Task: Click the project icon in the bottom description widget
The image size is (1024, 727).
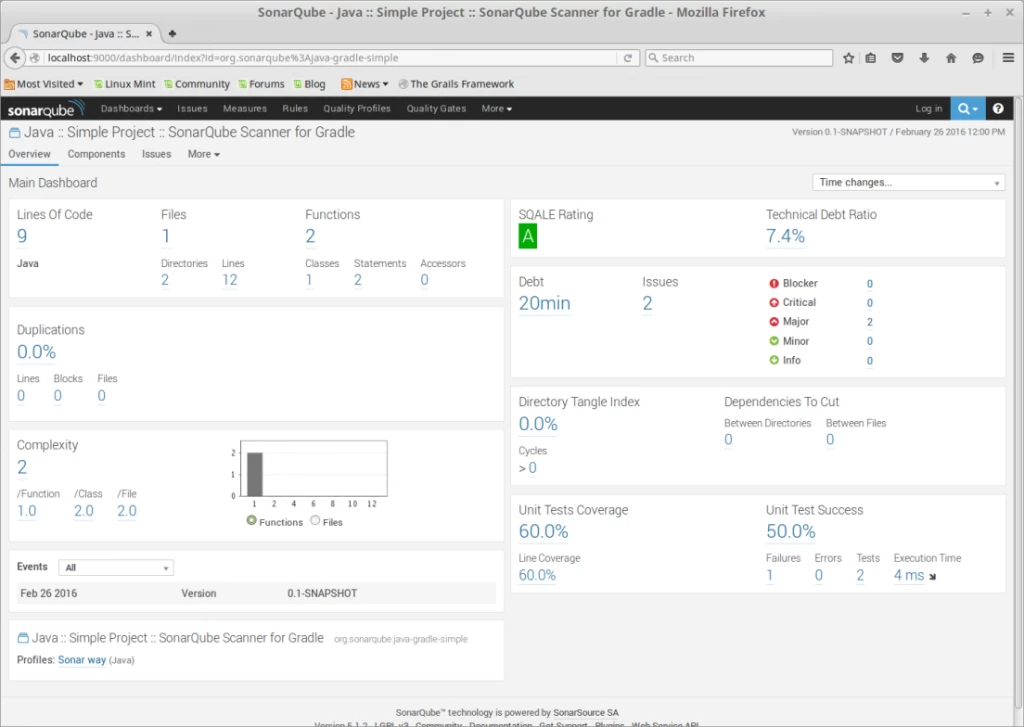Action: coord(23,638)
